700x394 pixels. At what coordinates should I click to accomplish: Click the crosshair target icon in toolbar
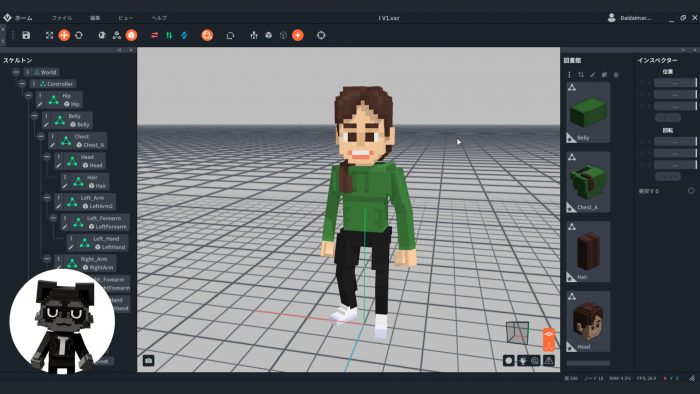tap(321, 35)
